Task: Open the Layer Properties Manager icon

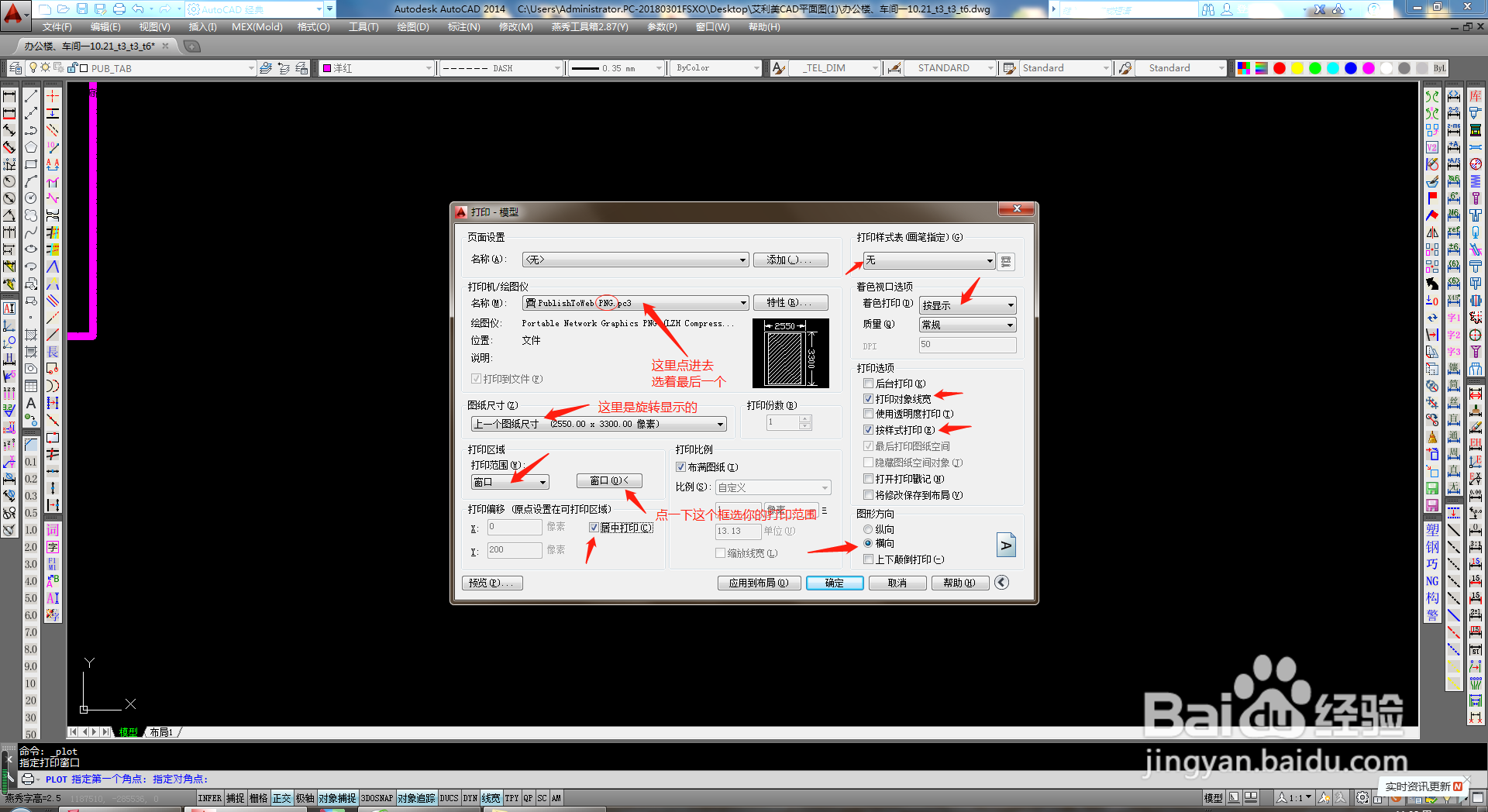Action: (x=15, y=68)
